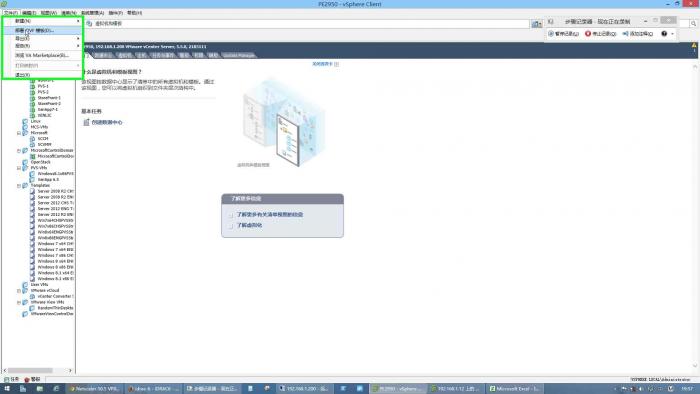
Task: Choose 浏览 VA Marketplace from the file menu
Action: 43,55
